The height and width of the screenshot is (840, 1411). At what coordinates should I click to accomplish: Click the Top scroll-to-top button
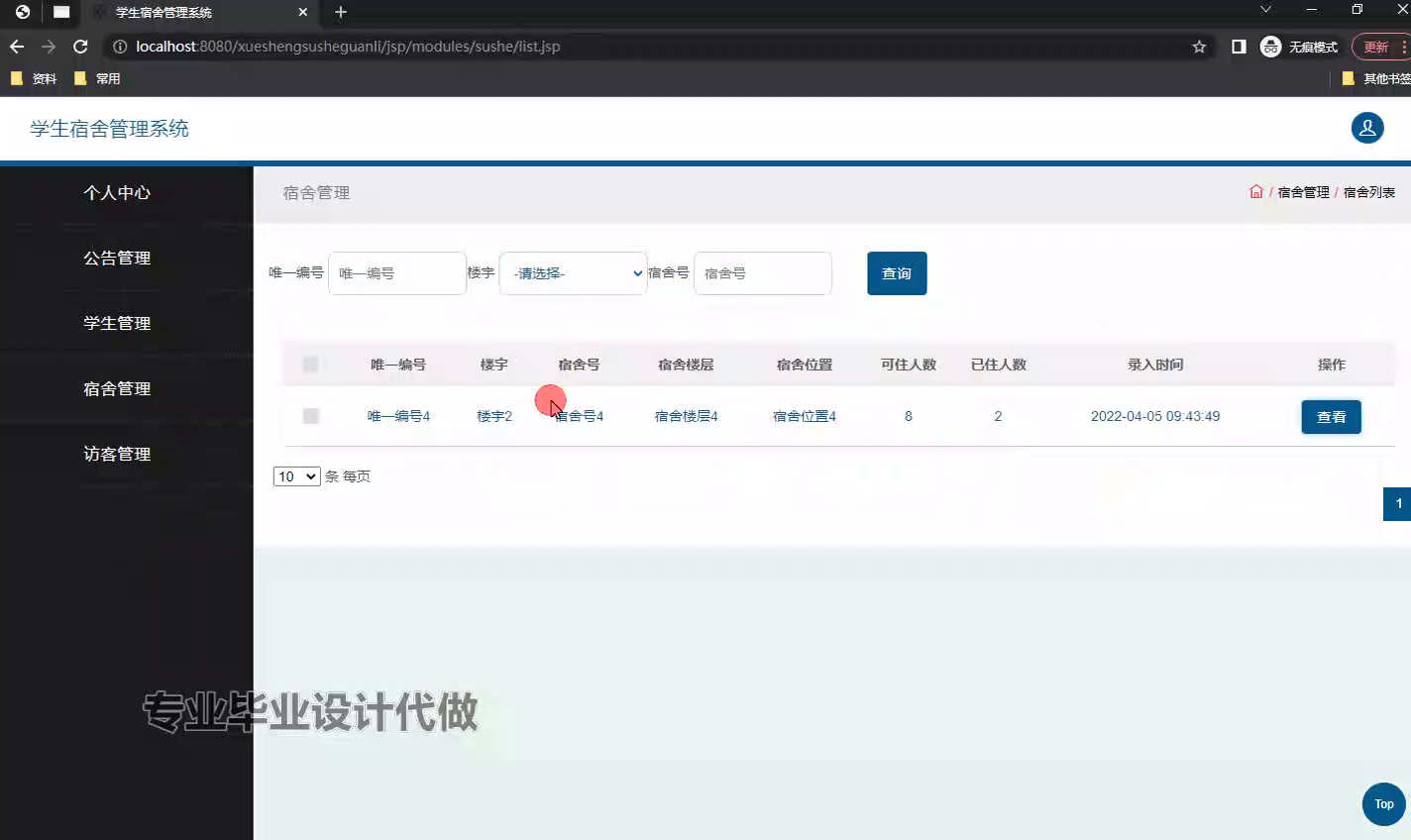(x=1384, y=804)
